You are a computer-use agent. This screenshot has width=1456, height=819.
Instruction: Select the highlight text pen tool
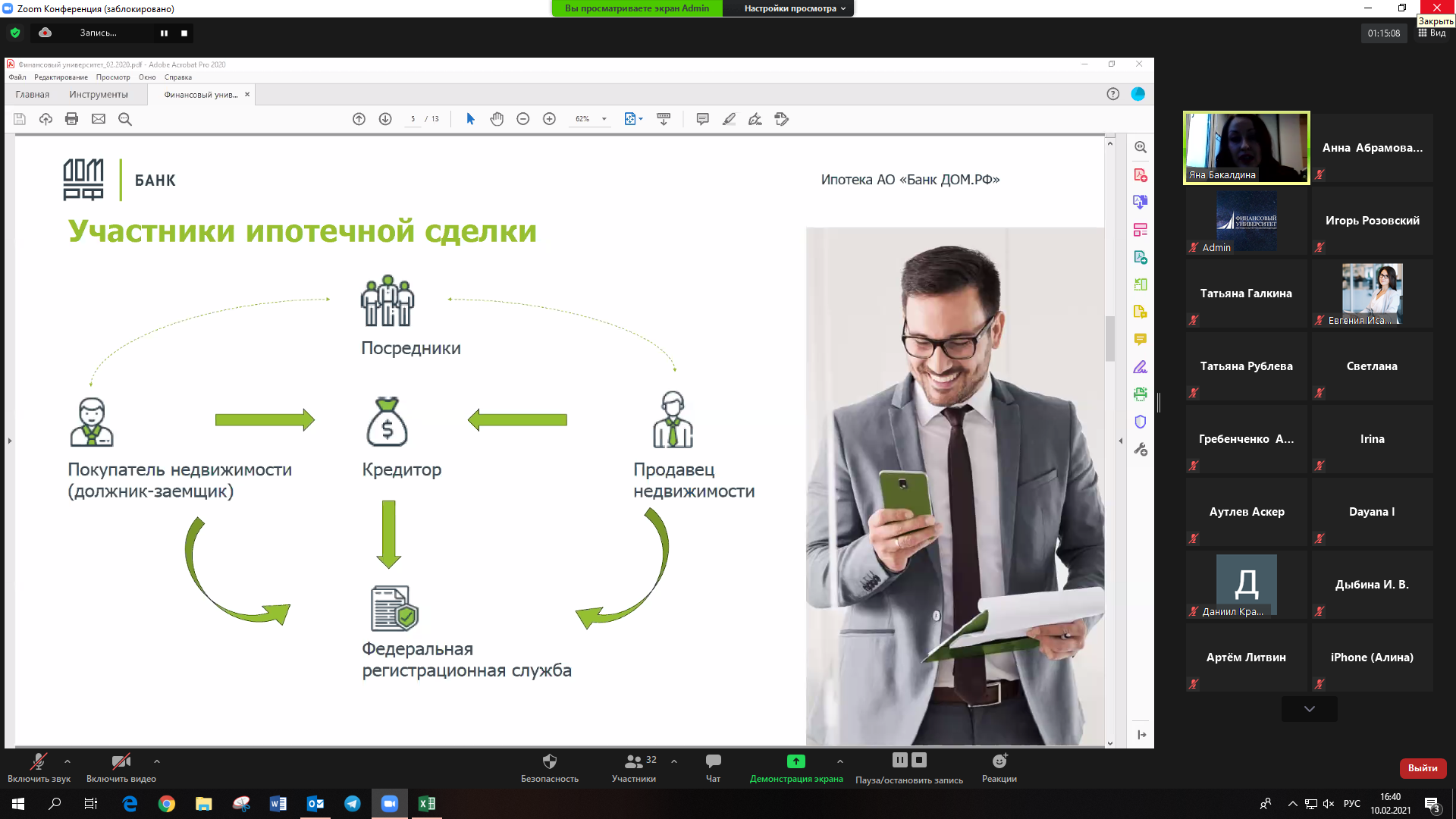coord(729,119)
